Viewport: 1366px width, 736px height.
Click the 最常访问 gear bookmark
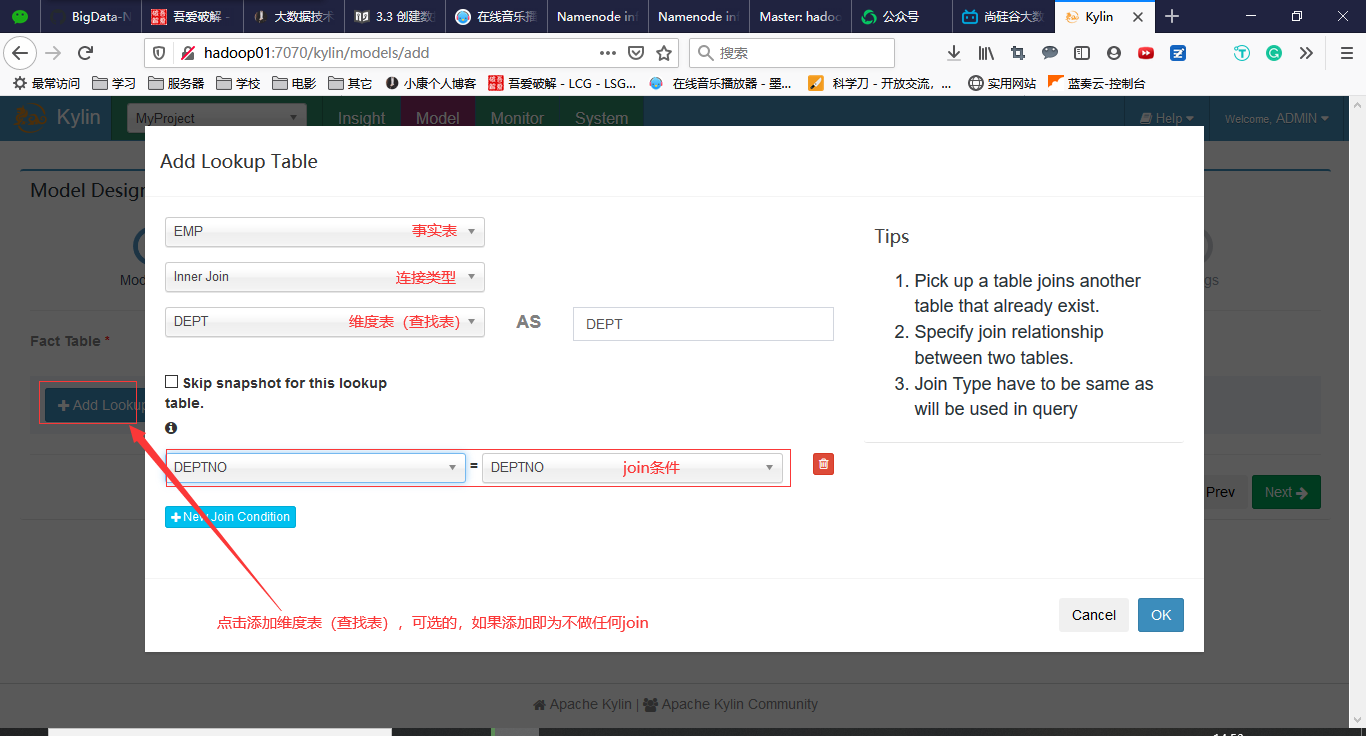click(46, 83)
